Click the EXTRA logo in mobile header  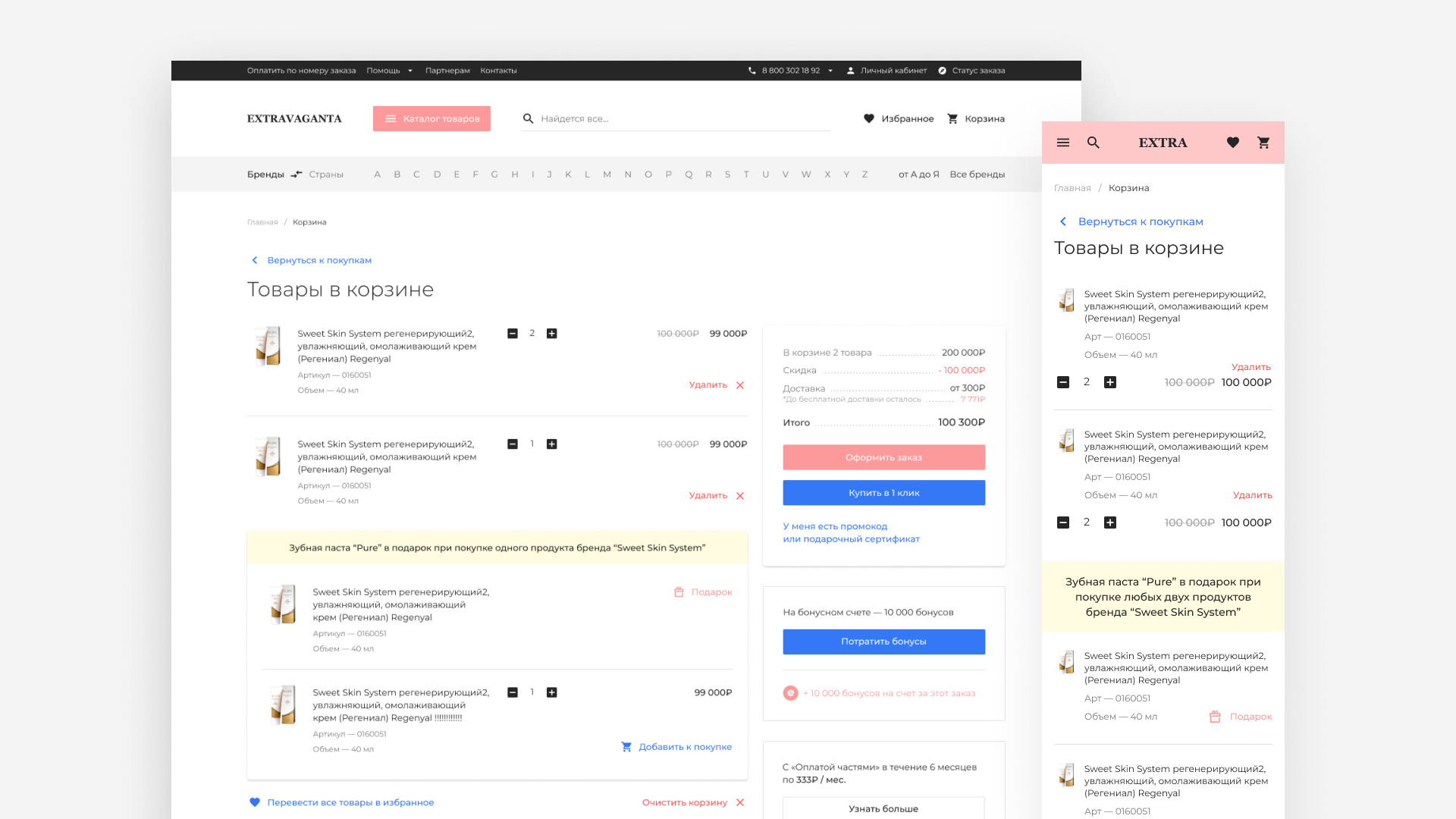coord(1163,143)
